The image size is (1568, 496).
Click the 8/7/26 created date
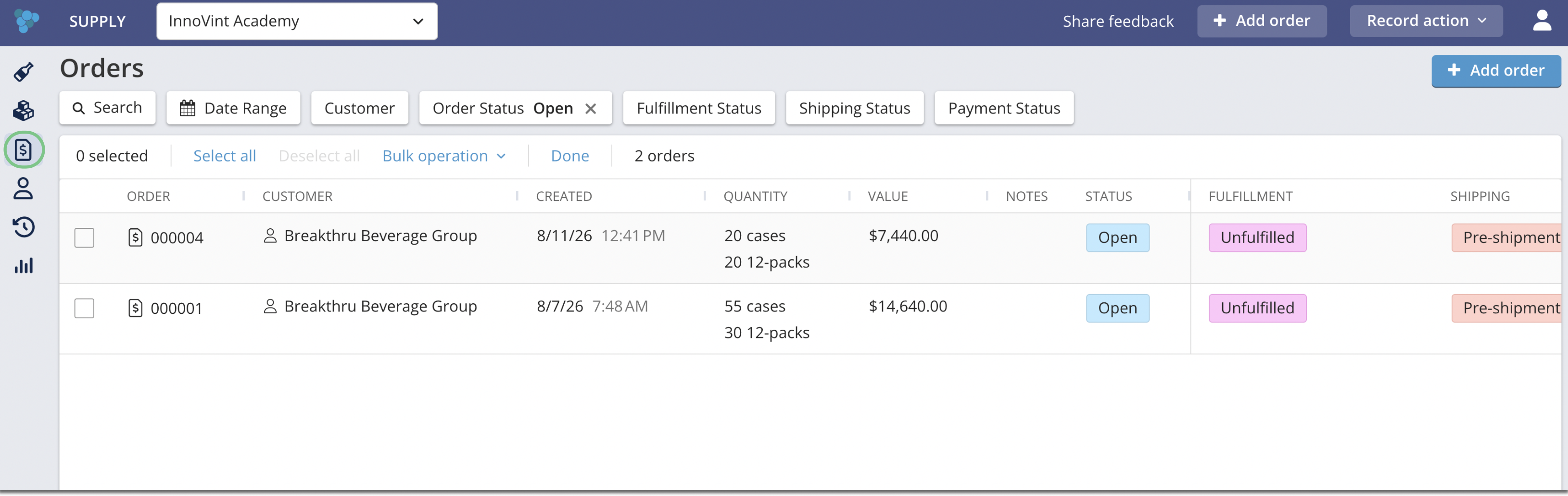pyautogui.click(x=560, y=306)
